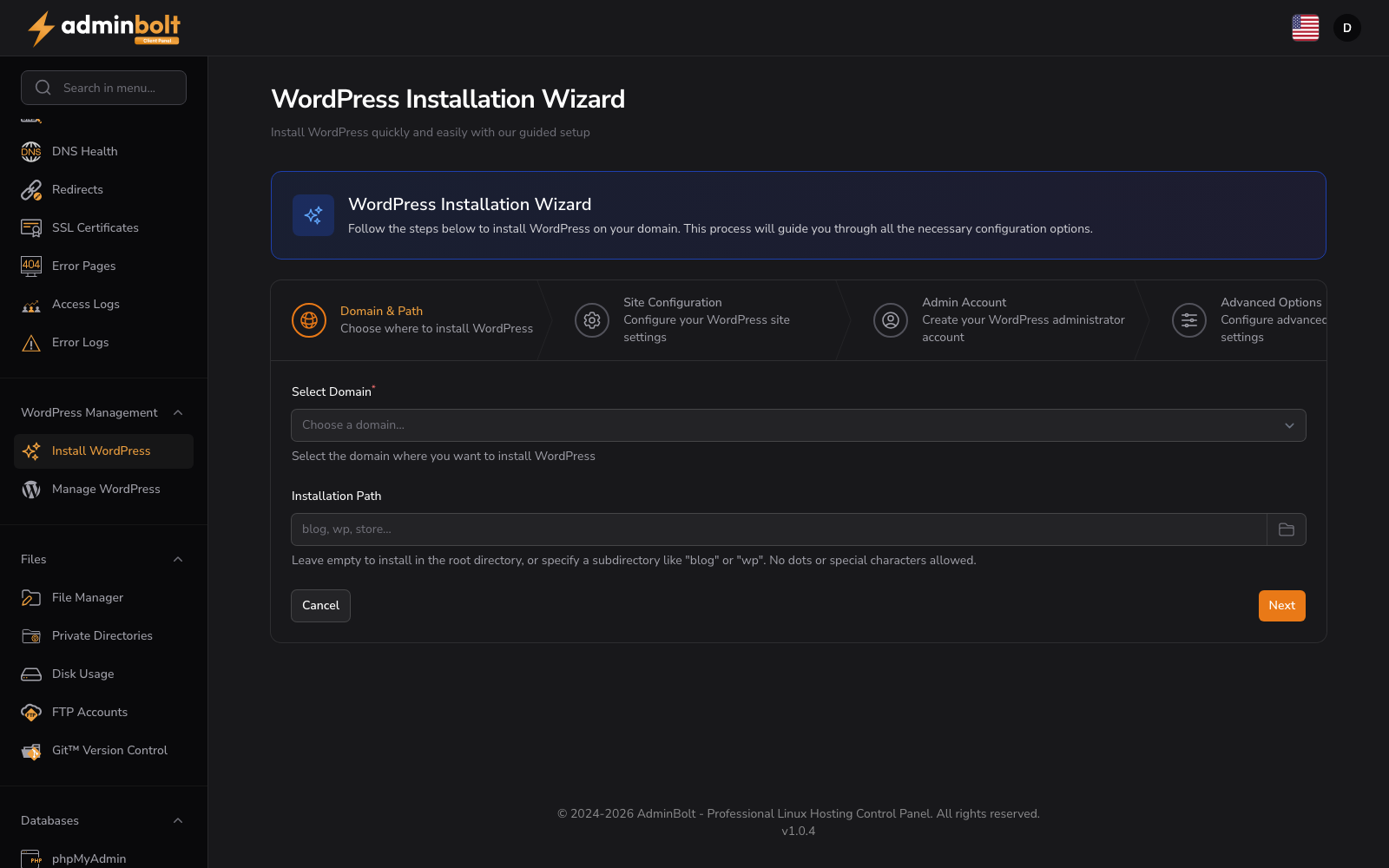1389x868 pixels.
Task: Open the Choose a domain dropdown
Action: tap(799, 425)
